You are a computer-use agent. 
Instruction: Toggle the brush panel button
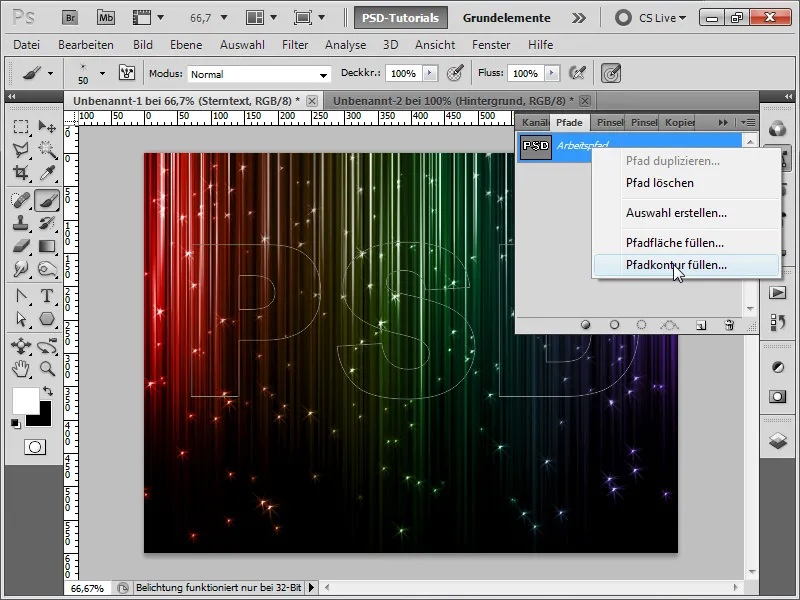click(127, 73)
